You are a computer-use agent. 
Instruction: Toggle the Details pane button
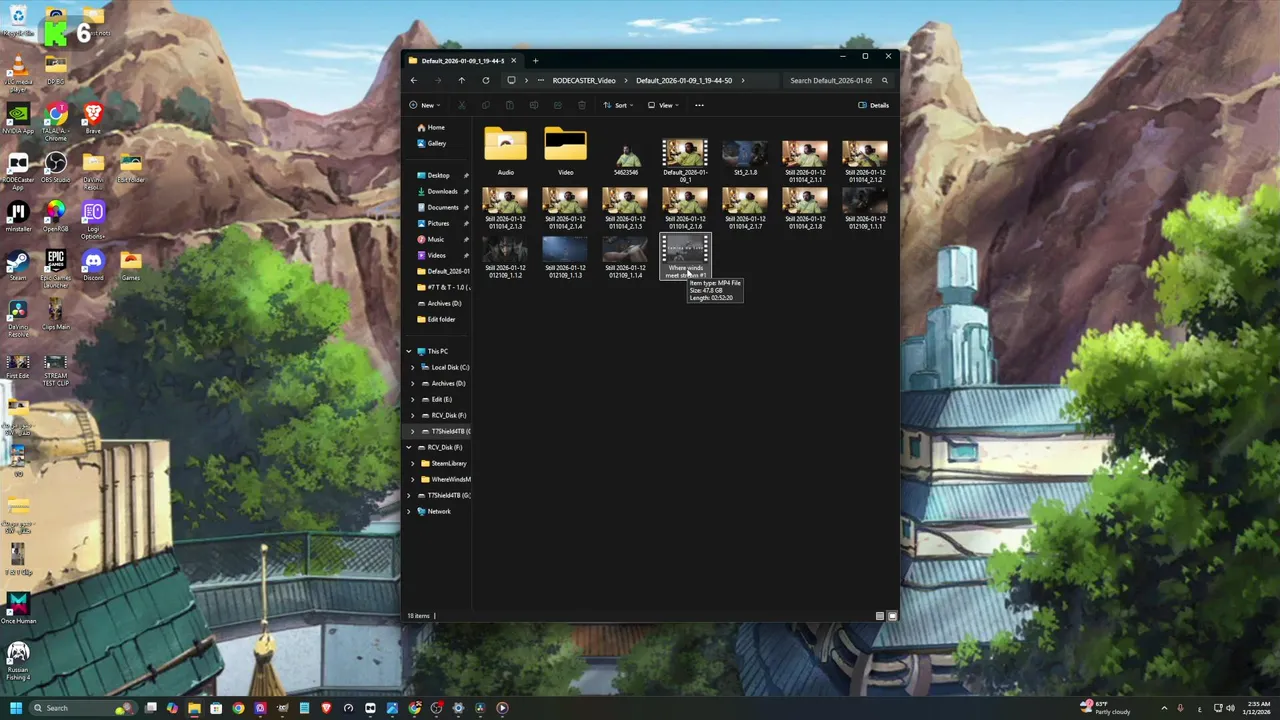(874, 105)
